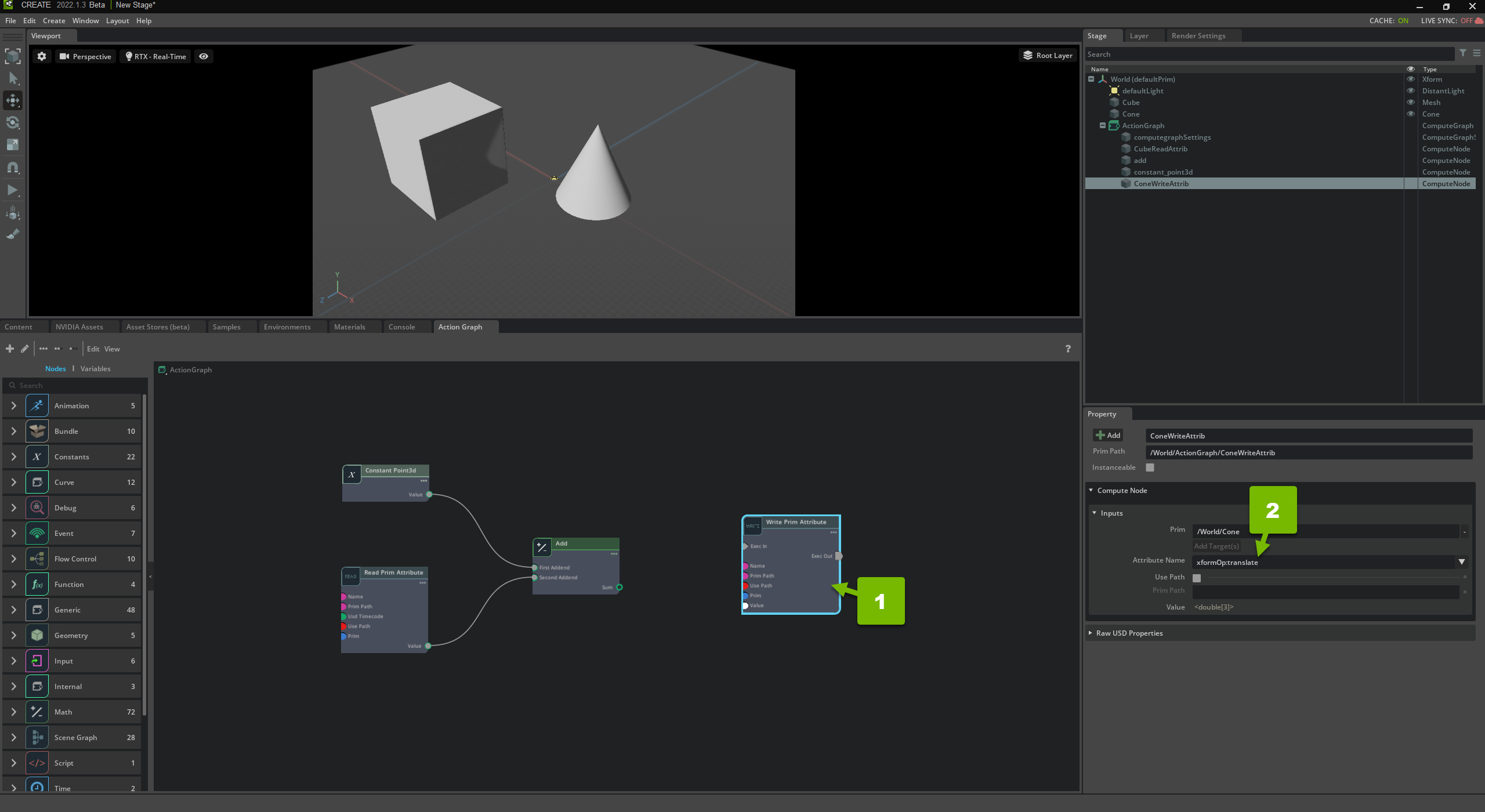Toggle visibility of Cone

click(x=1411, y=114)
